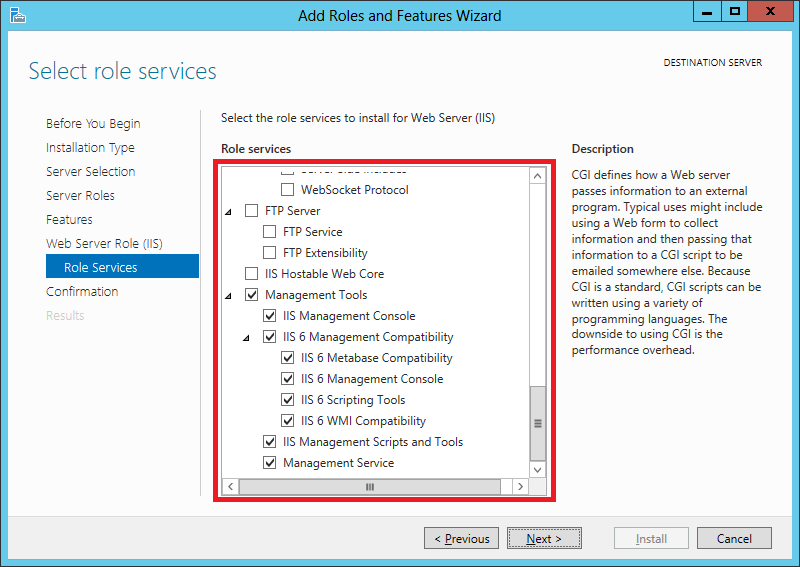
Task: Collapse IIS 6 Management Compatibility node
Action: [247, 337]
